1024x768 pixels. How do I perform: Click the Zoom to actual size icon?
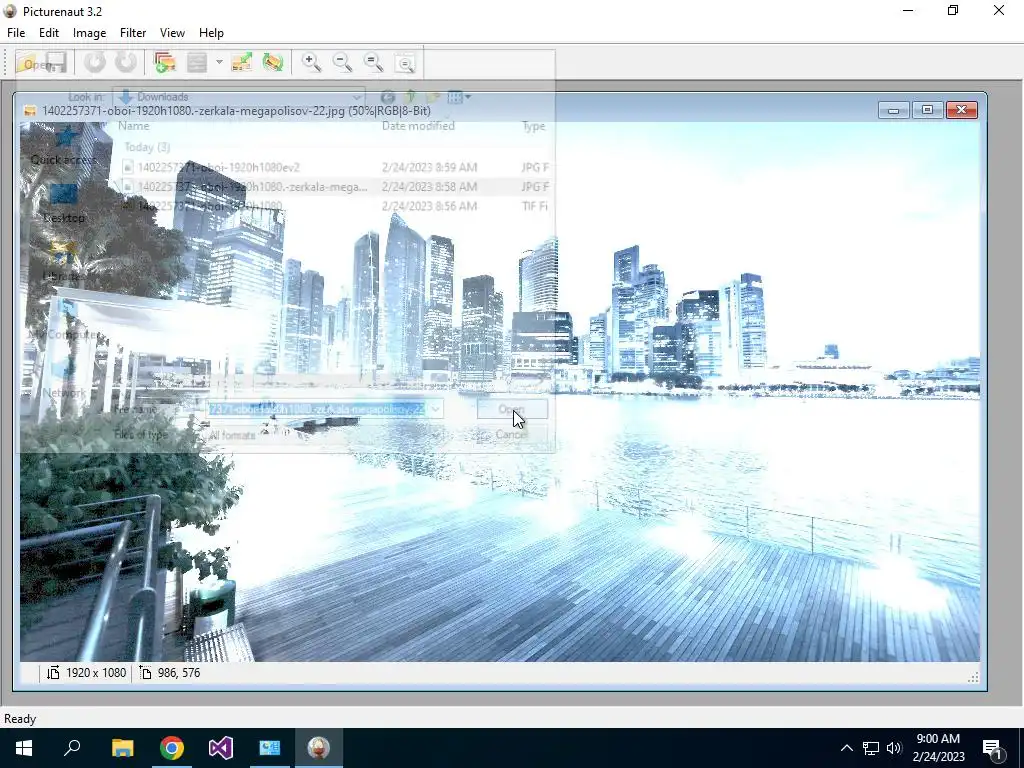(x=374, y=63)
